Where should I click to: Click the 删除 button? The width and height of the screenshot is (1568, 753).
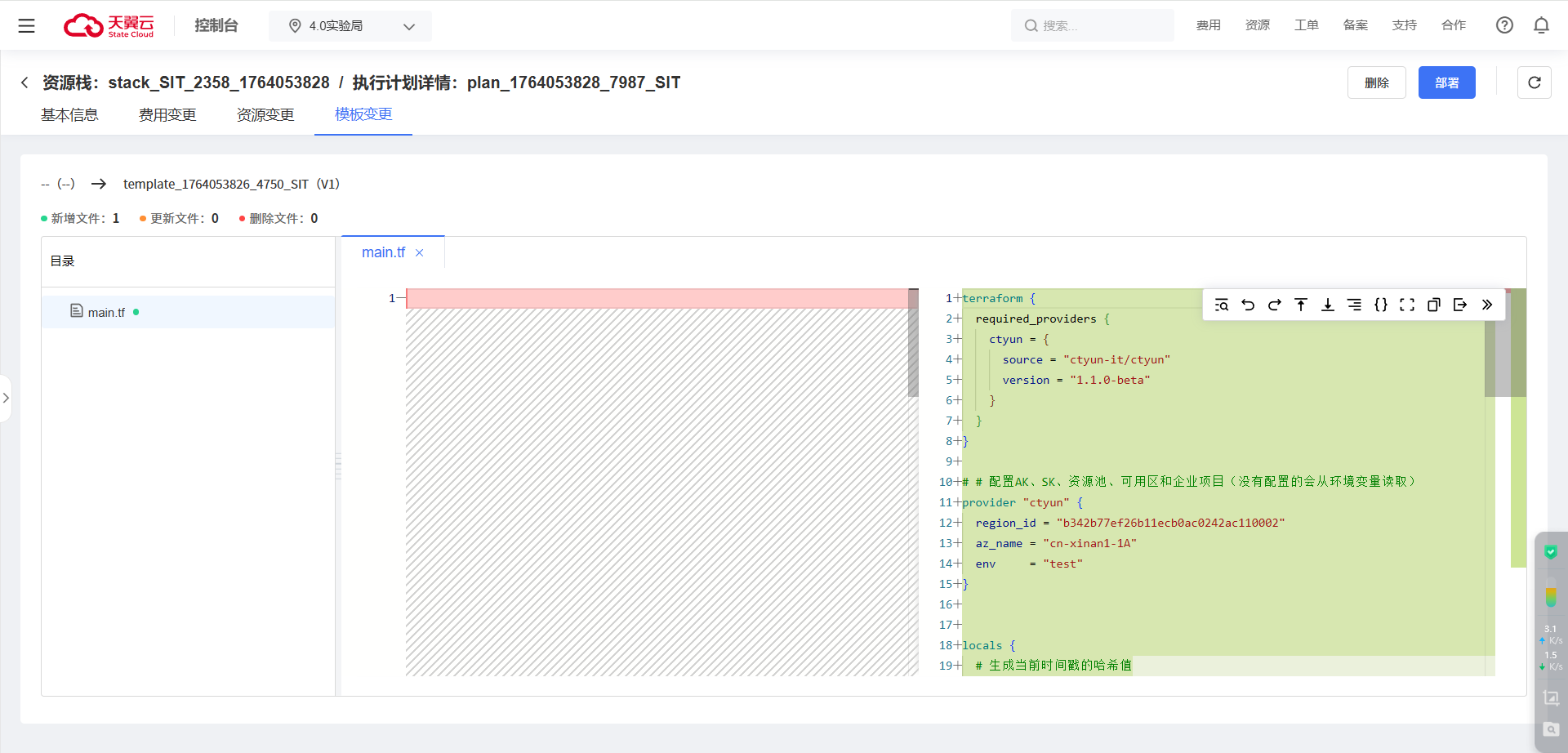coord(1376,82)
